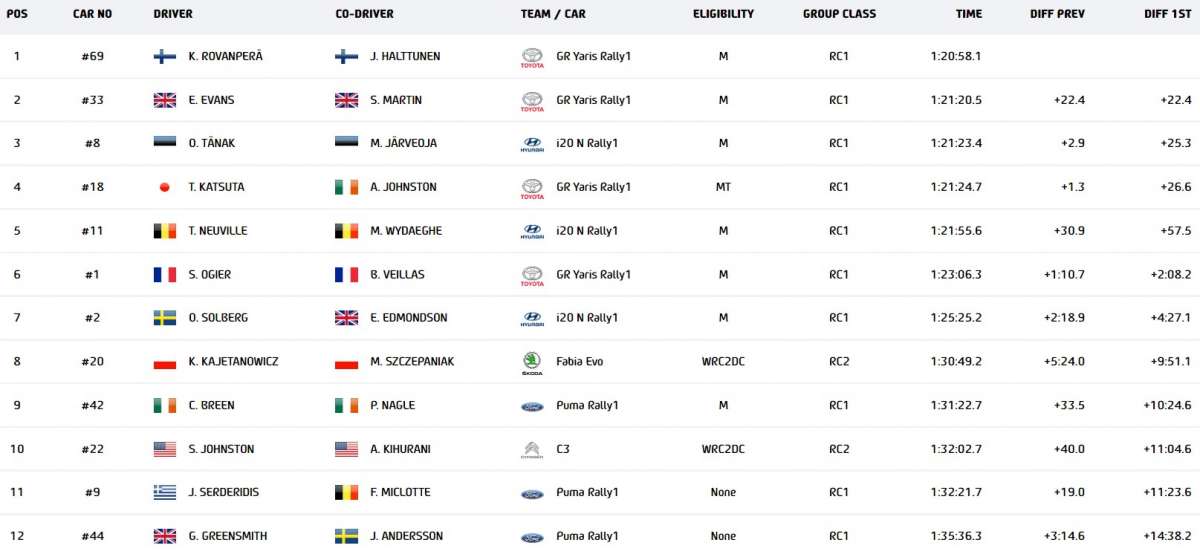The width and height of the screenshot is (1200, 557).
Task: Click Greece flag beside J. Serderidis
Action: (165, 493)
